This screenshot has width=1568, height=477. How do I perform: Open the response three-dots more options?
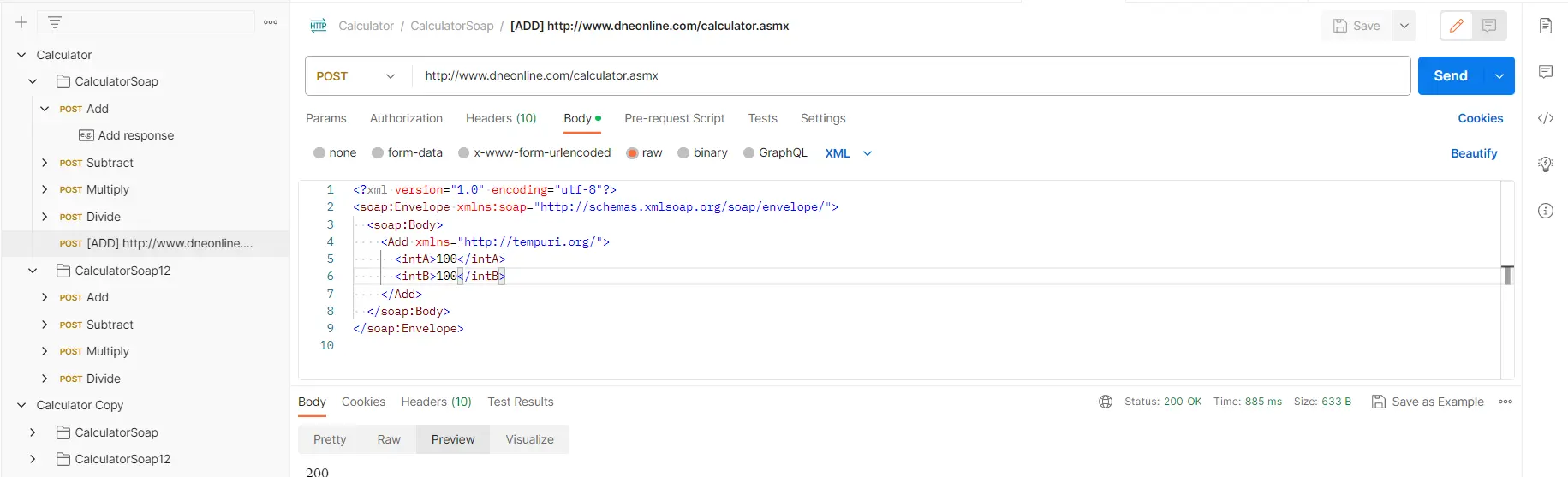pyautogui.click(x=1505, y=402)
